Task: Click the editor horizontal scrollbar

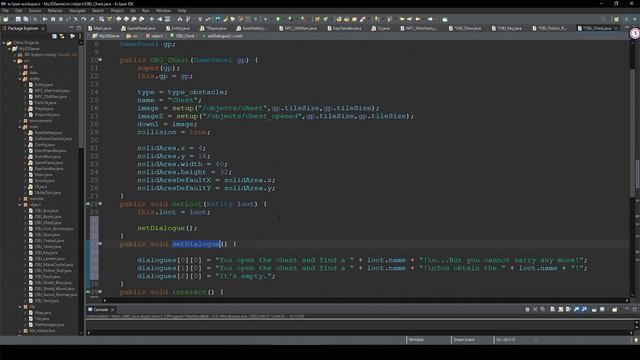Action: tap(365, 300)
